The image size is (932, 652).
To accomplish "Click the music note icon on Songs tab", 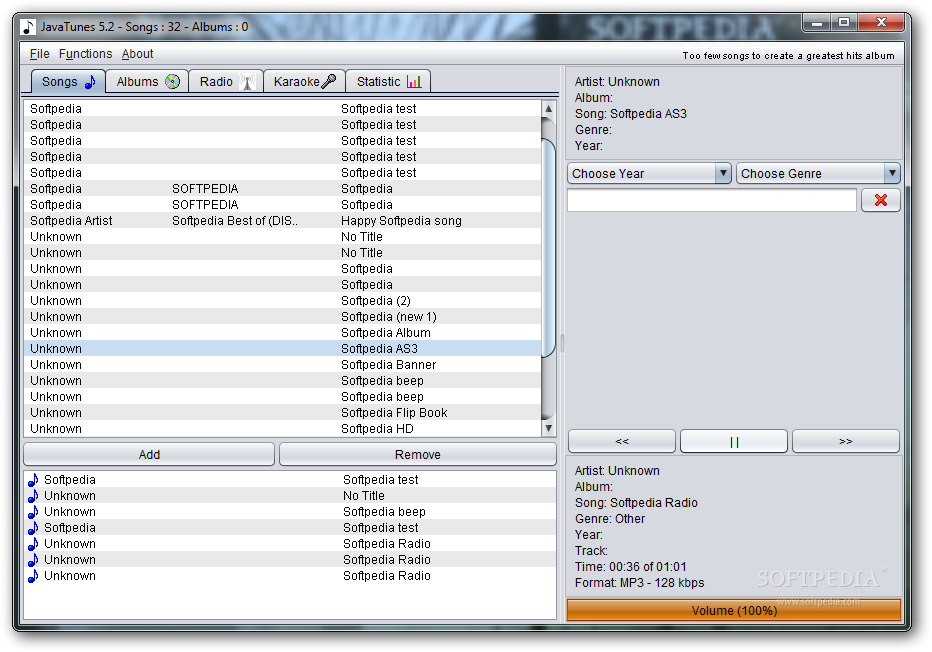I will click(x=90, y=81).
